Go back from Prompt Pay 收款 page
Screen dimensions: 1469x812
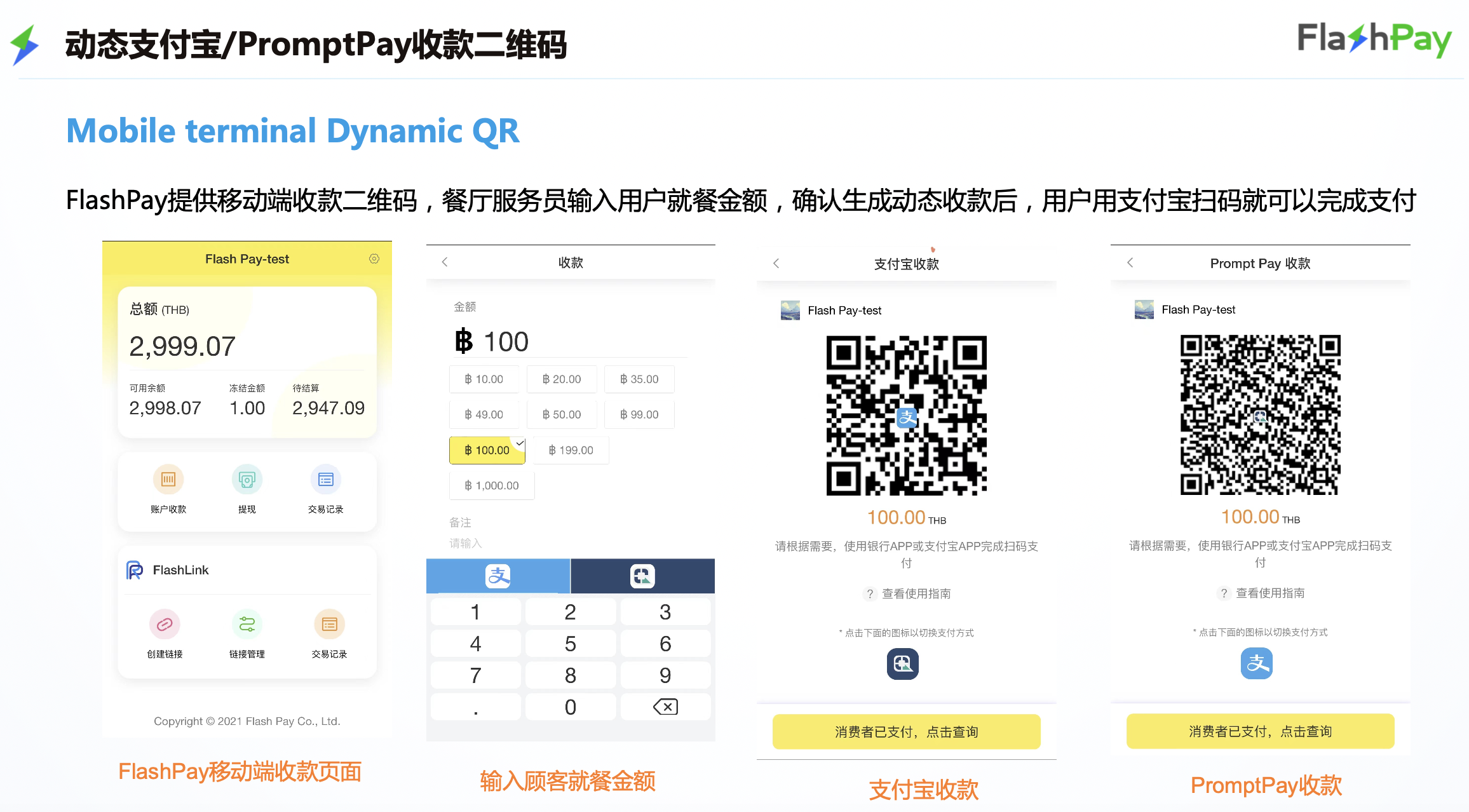pos(1130,262)
